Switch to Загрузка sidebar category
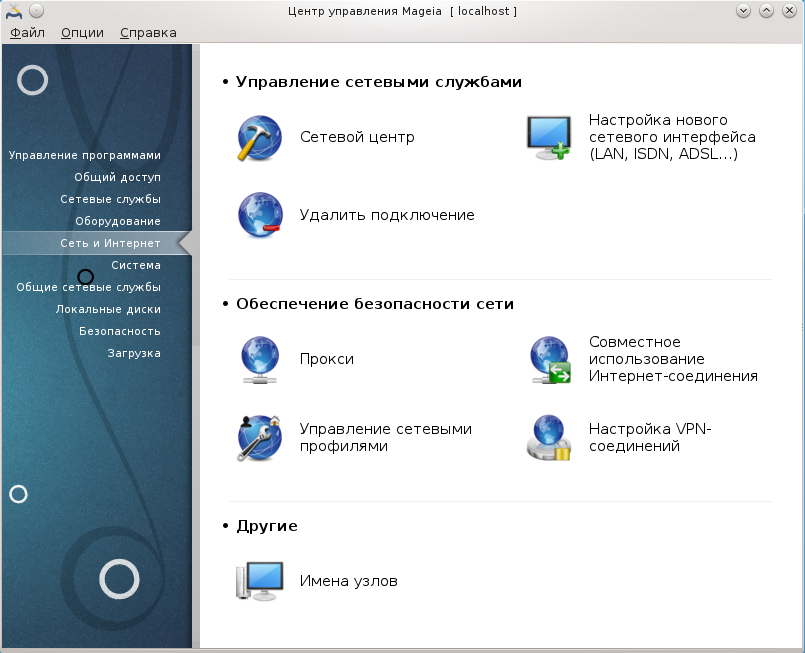Image resolution: width=805 pixels, height=653 pixels. [x=134, y=354]
